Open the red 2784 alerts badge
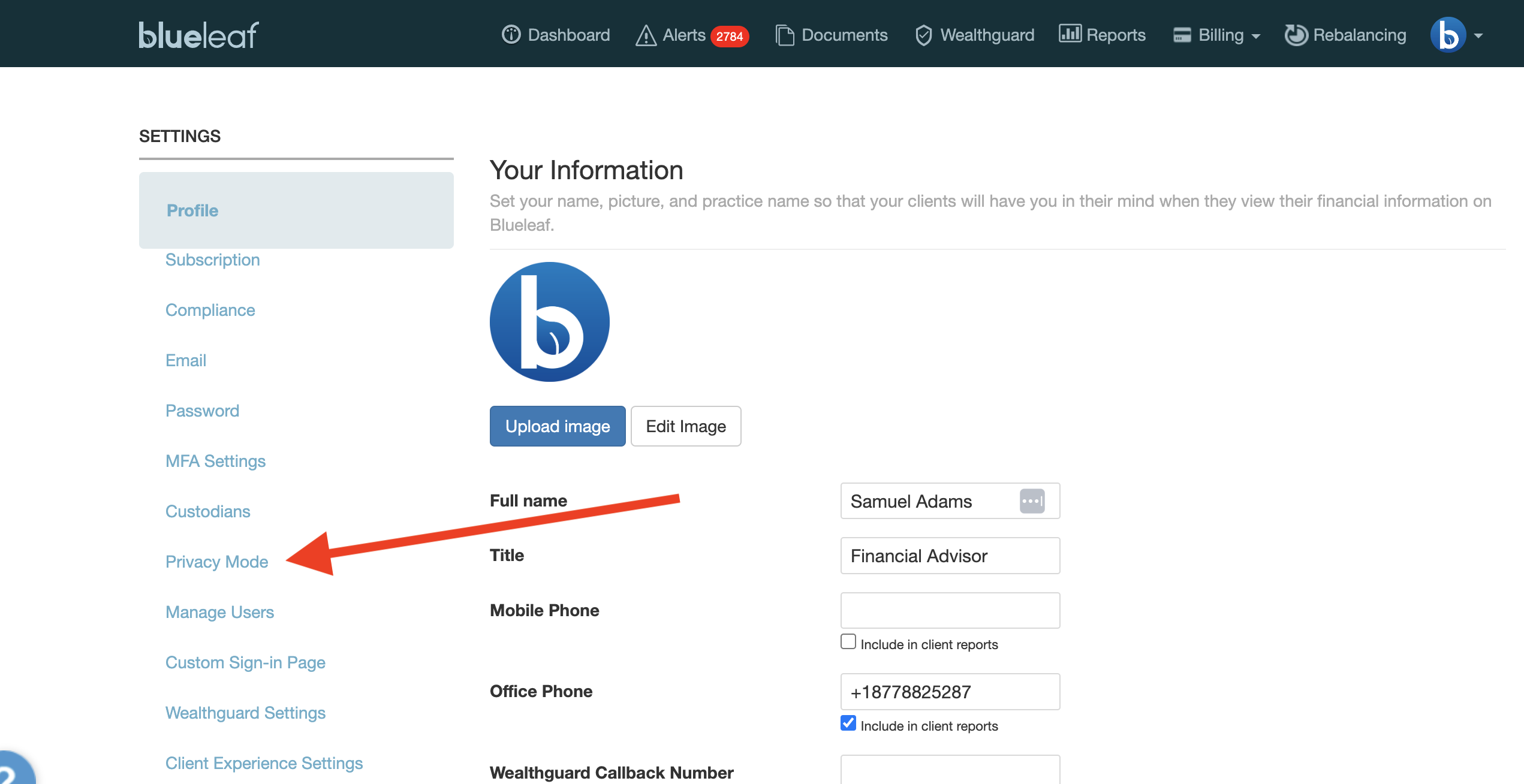Image resolution: width=1524 pixels, height=784 pixels. [729, 36]
